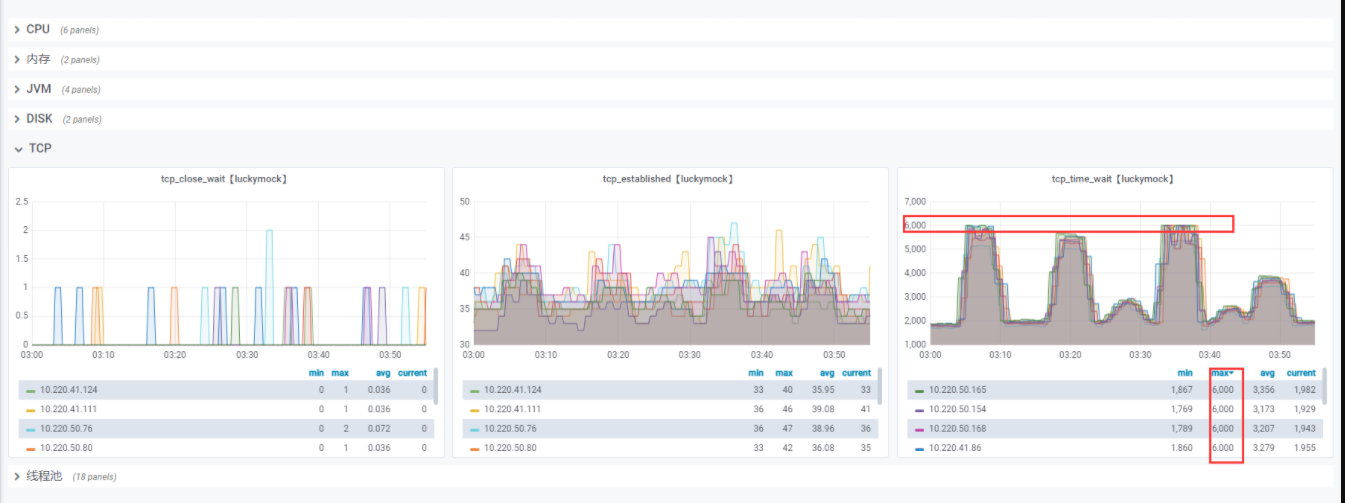
Task: Sort tcp_close_wait legend by min column
Action: pos(317,373)
